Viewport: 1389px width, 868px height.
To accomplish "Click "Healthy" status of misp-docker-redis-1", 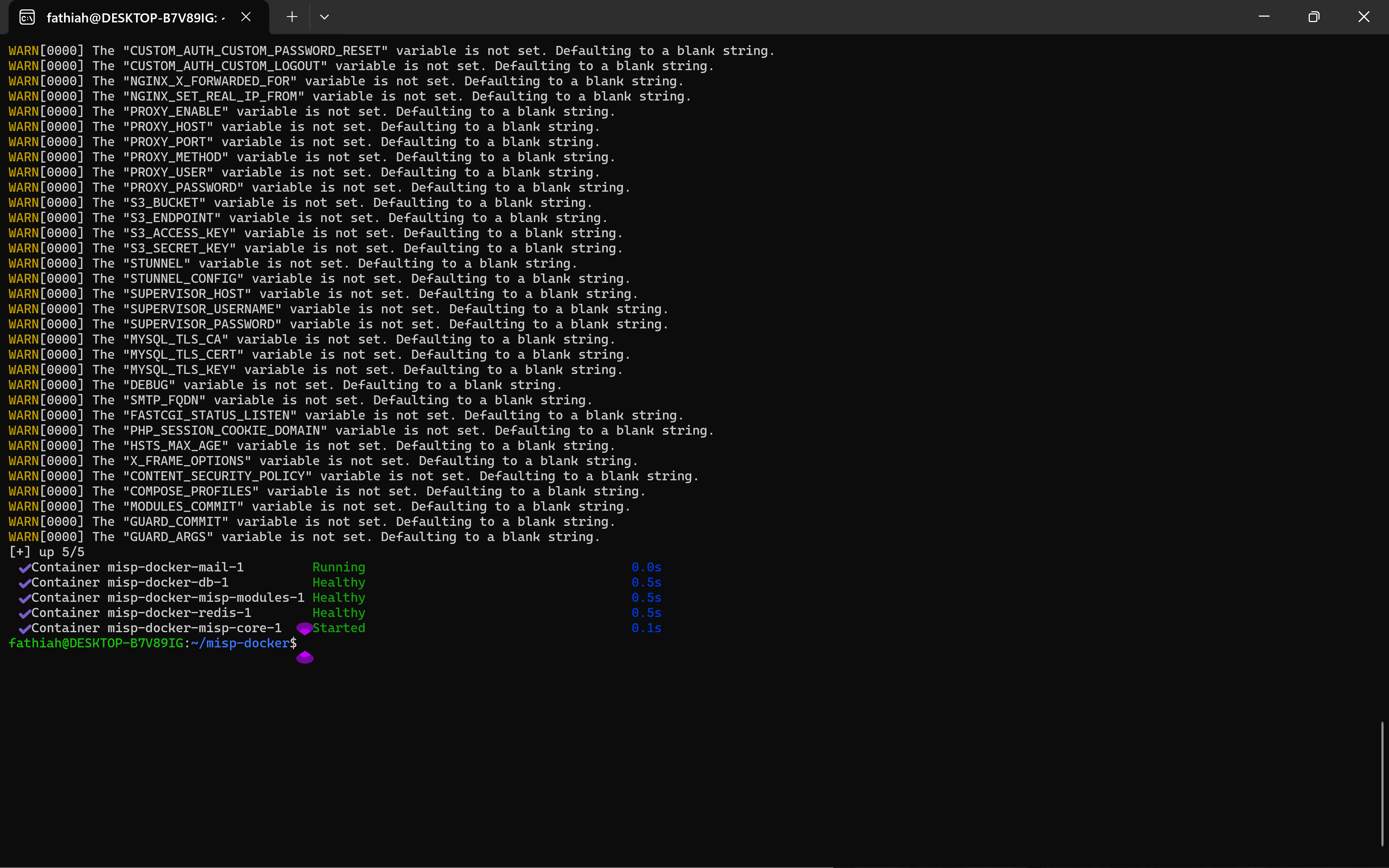I will 339,613.
